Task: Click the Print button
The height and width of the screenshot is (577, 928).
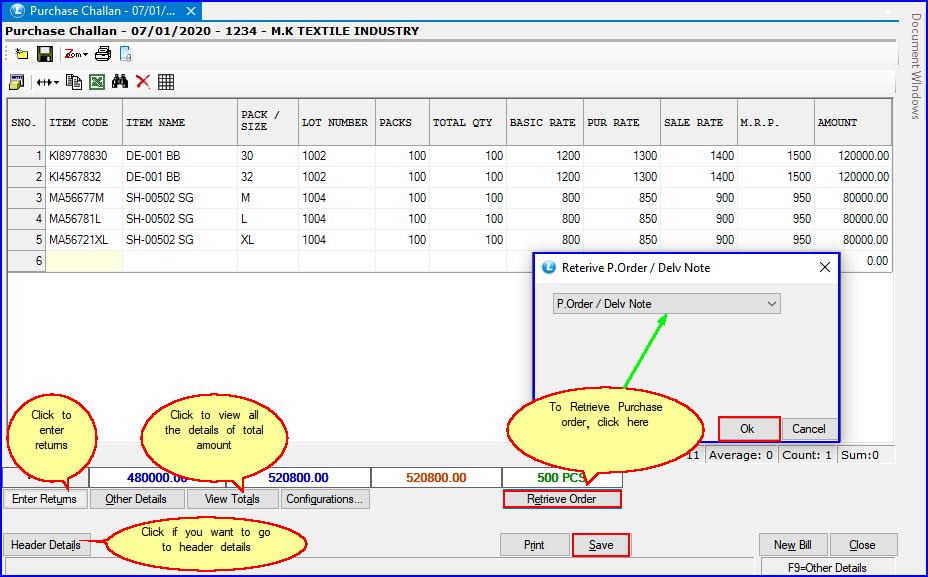Action: tap(534, 545)
